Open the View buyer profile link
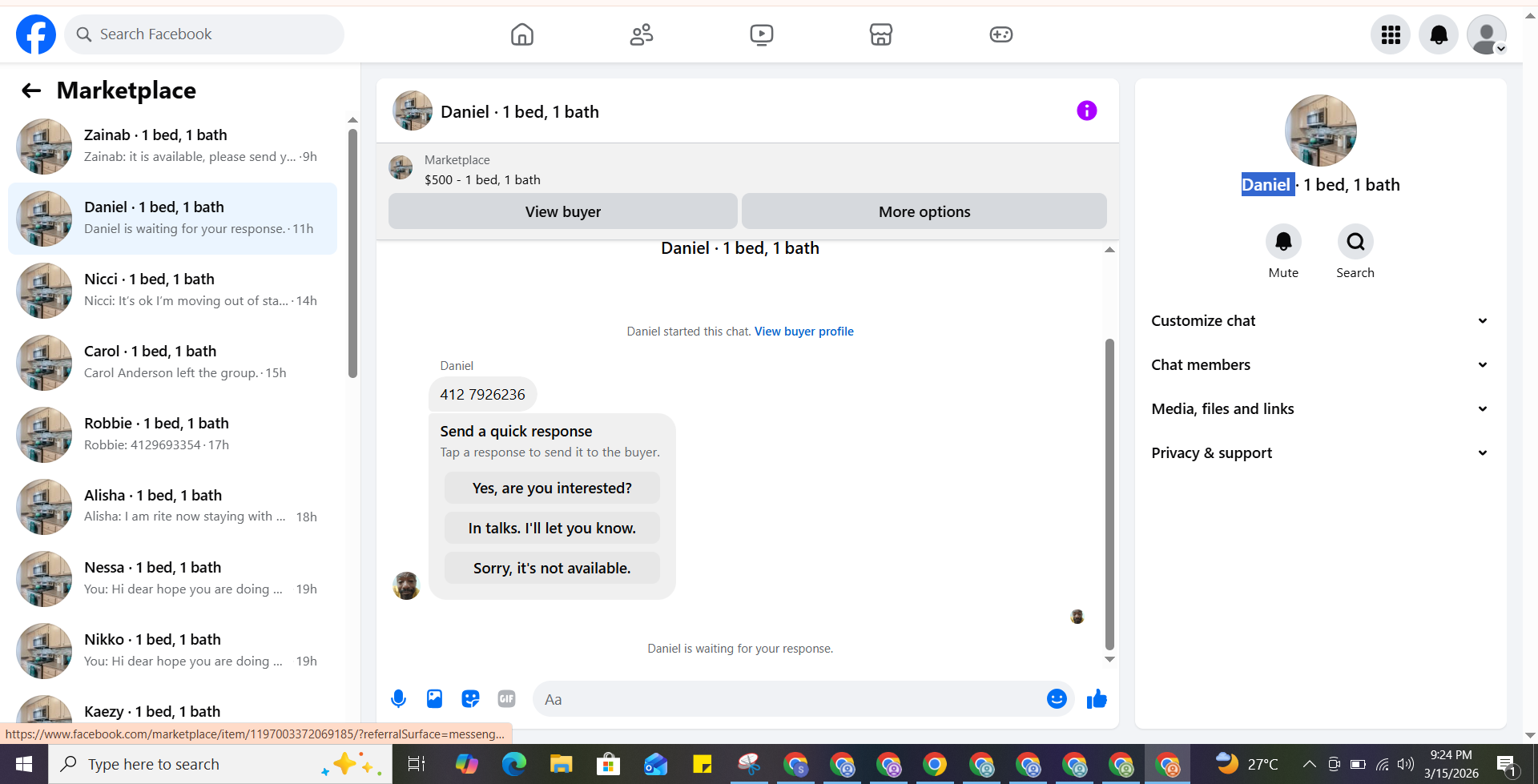This screenshot has width=1538, height=784. pos(804,332)
